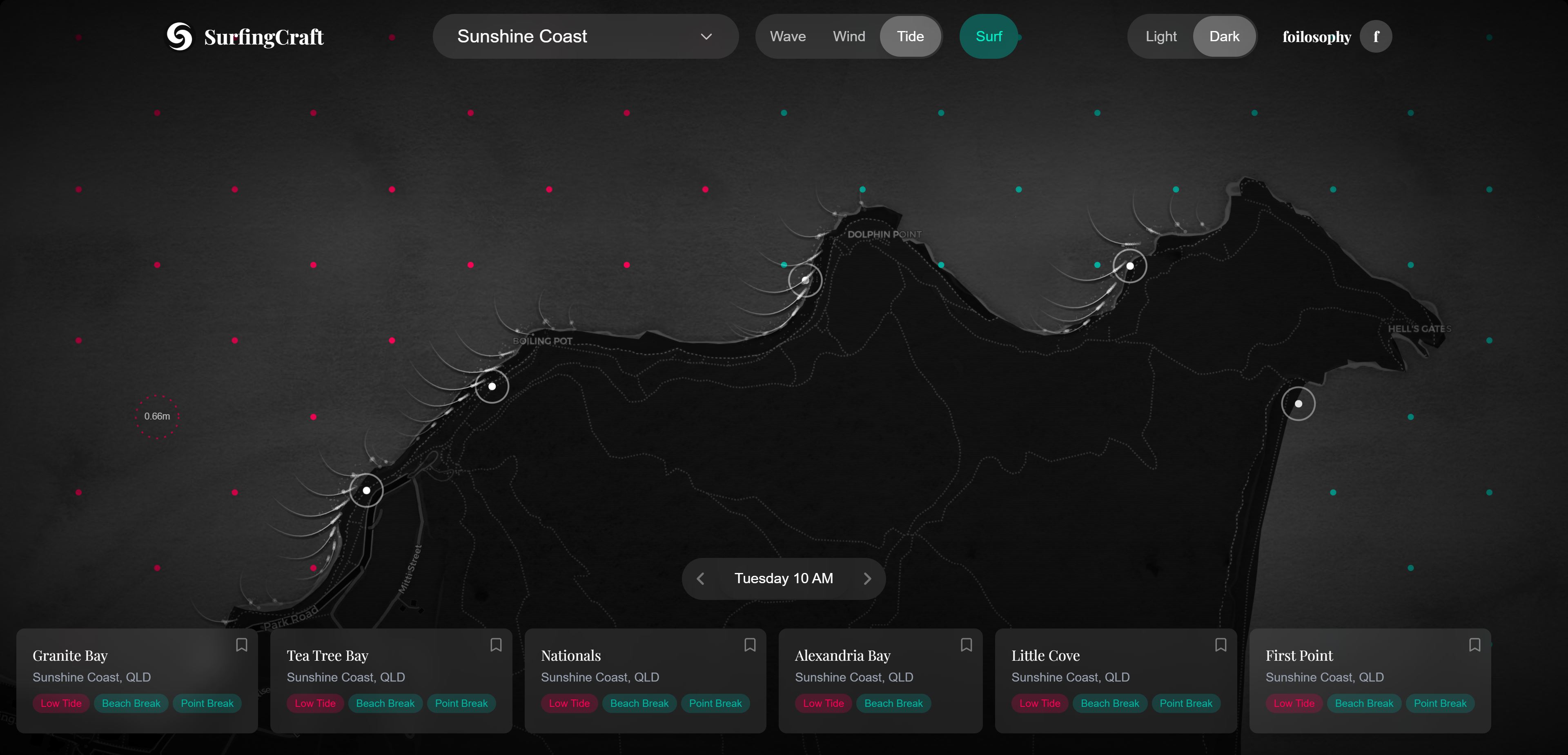Select the surf spot marker near Boiling Pot
The image size is (1568, 755).
[492, 386]
